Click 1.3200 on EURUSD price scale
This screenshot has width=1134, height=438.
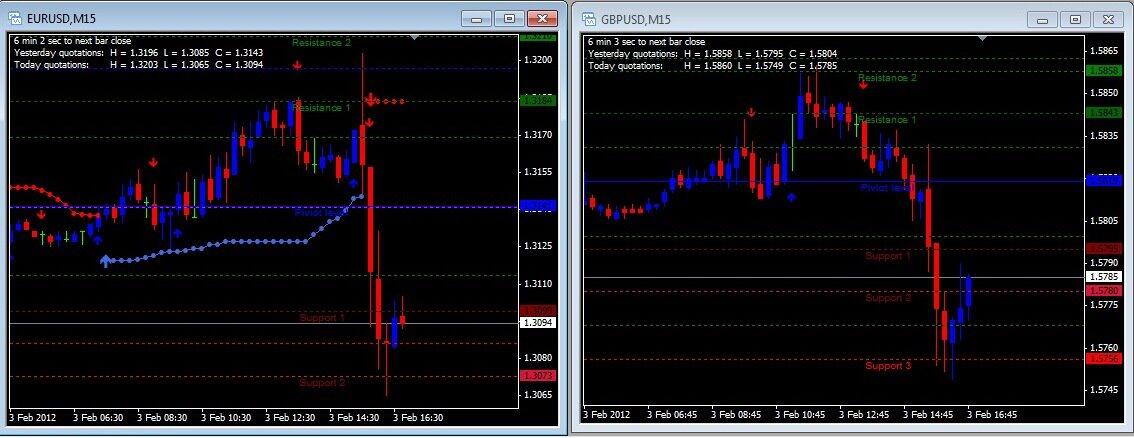[x=538, y=59]
